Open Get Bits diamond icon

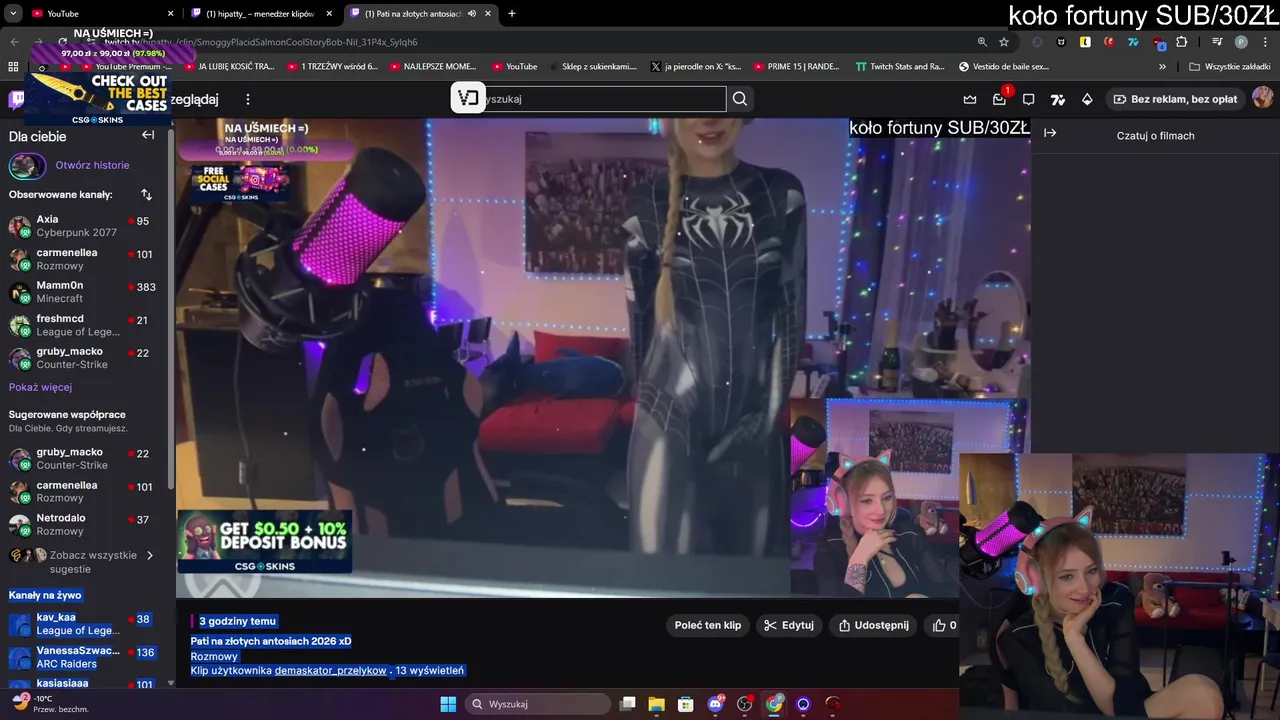(x=1087, y=99)
